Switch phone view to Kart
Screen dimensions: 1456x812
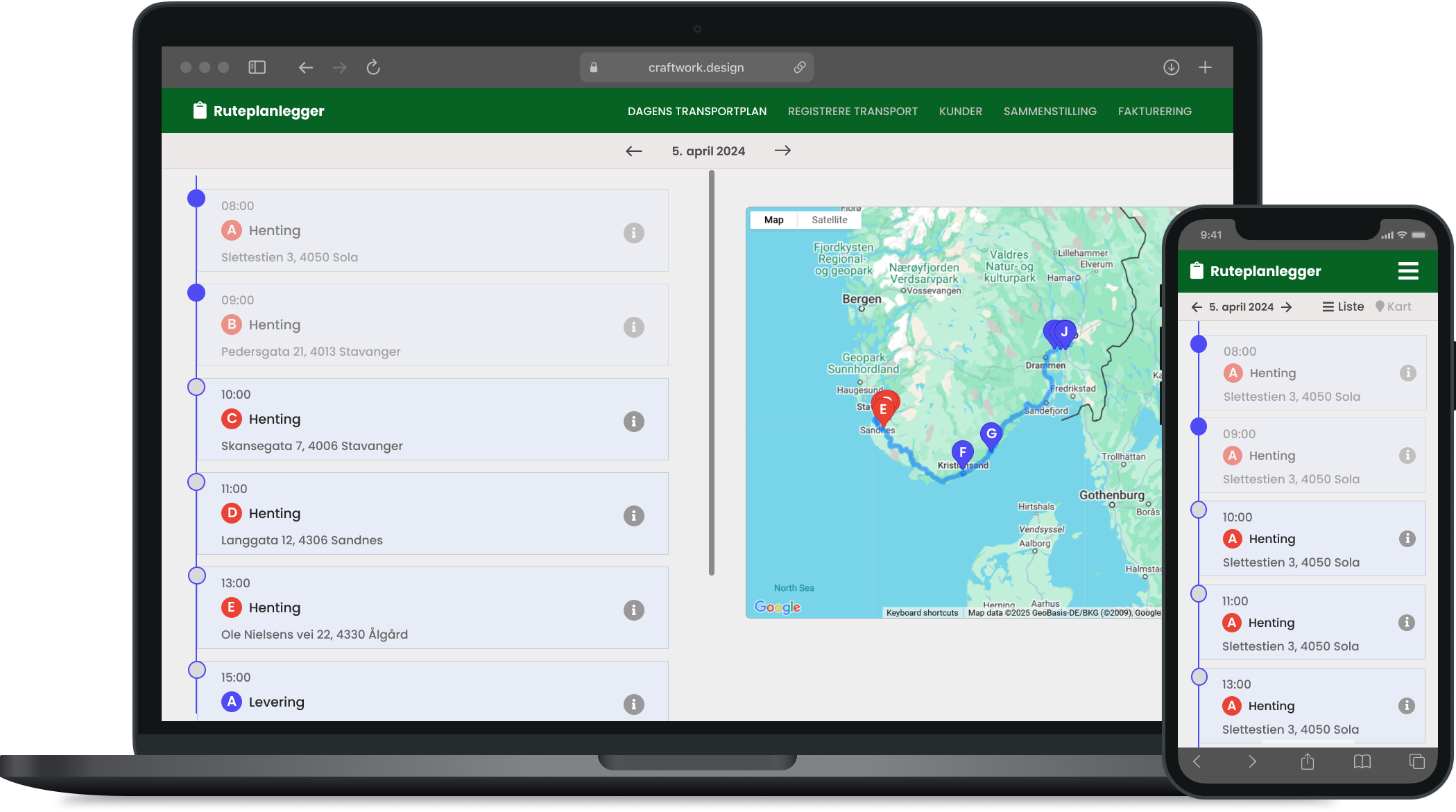coord(1394,306)
